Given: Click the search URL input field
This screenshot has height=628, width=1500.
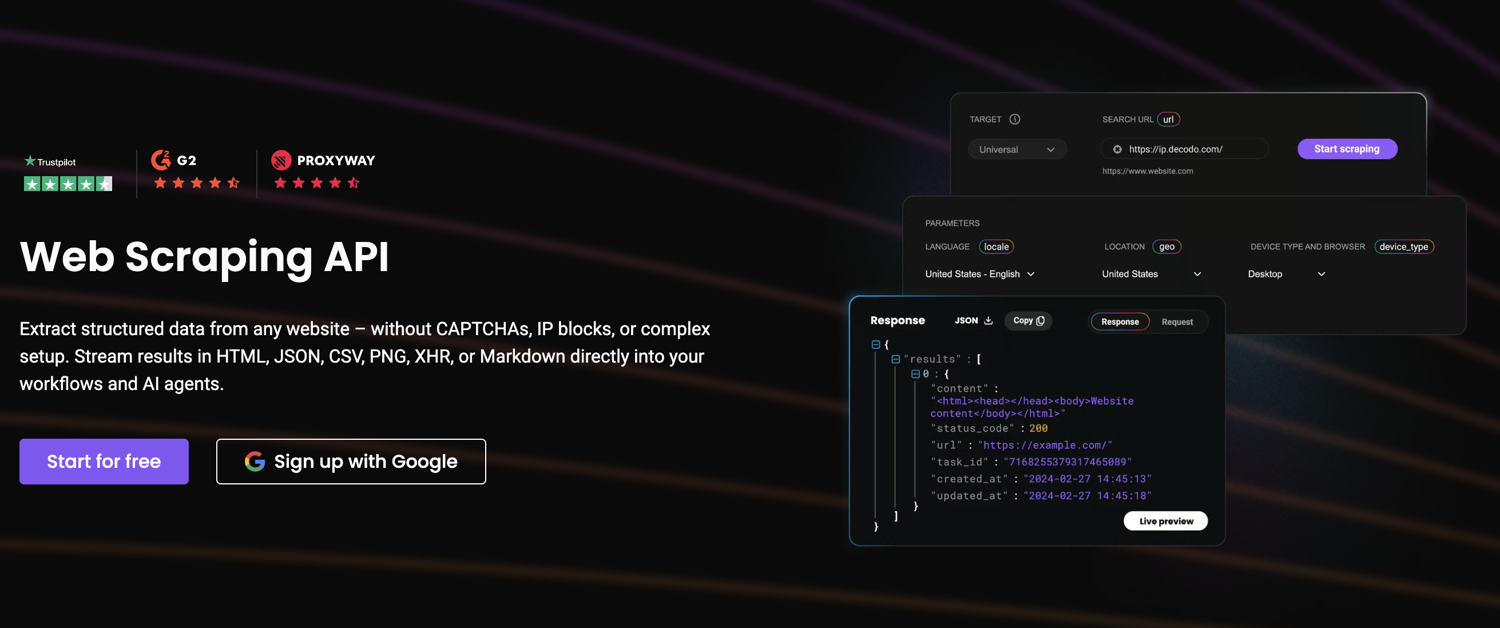Looking at the screenshot, I should click(1190, 149).
